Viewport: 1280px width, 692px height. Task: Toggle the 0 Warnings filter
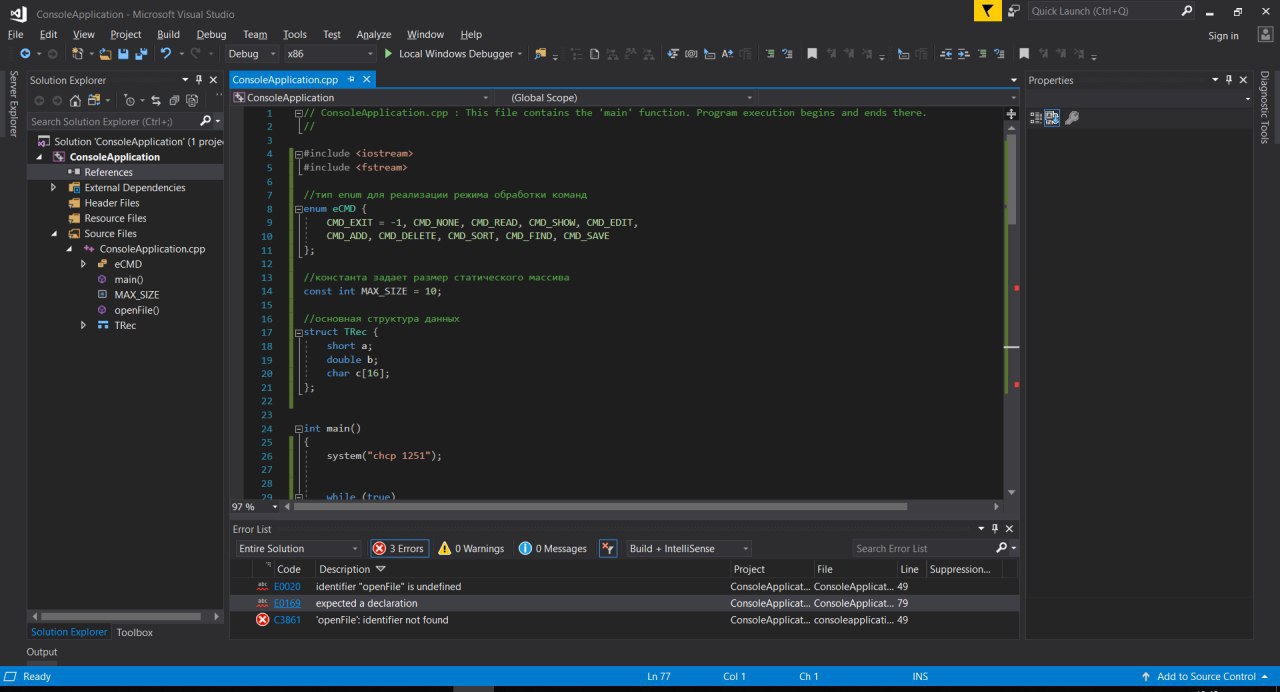tap(471, 548)
